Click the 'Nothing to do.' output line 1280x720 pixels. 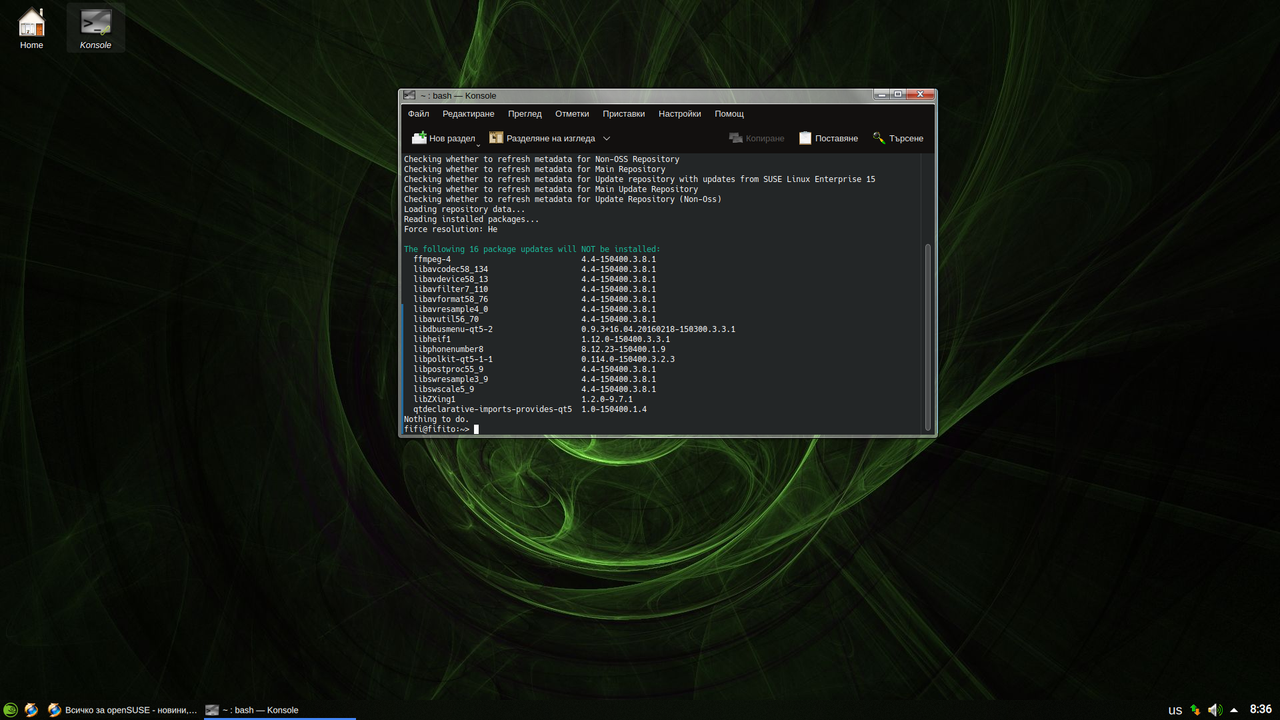[437, 419]
